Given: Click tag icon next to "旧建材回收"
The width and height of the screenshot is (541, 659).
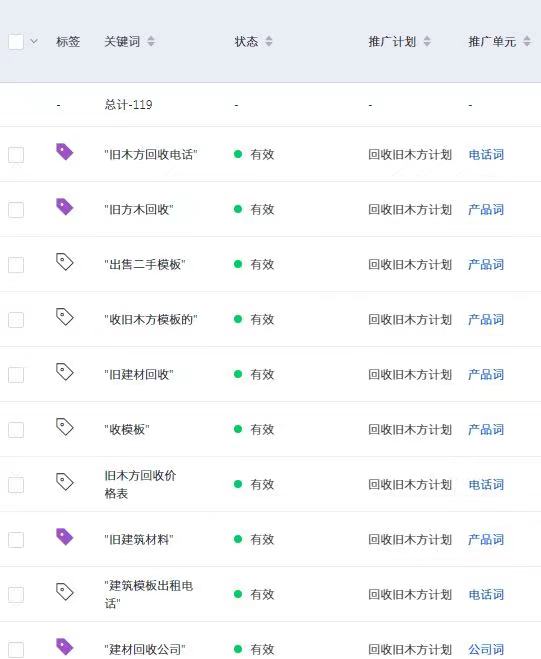Looking at the screenshot, I should 65,372.
